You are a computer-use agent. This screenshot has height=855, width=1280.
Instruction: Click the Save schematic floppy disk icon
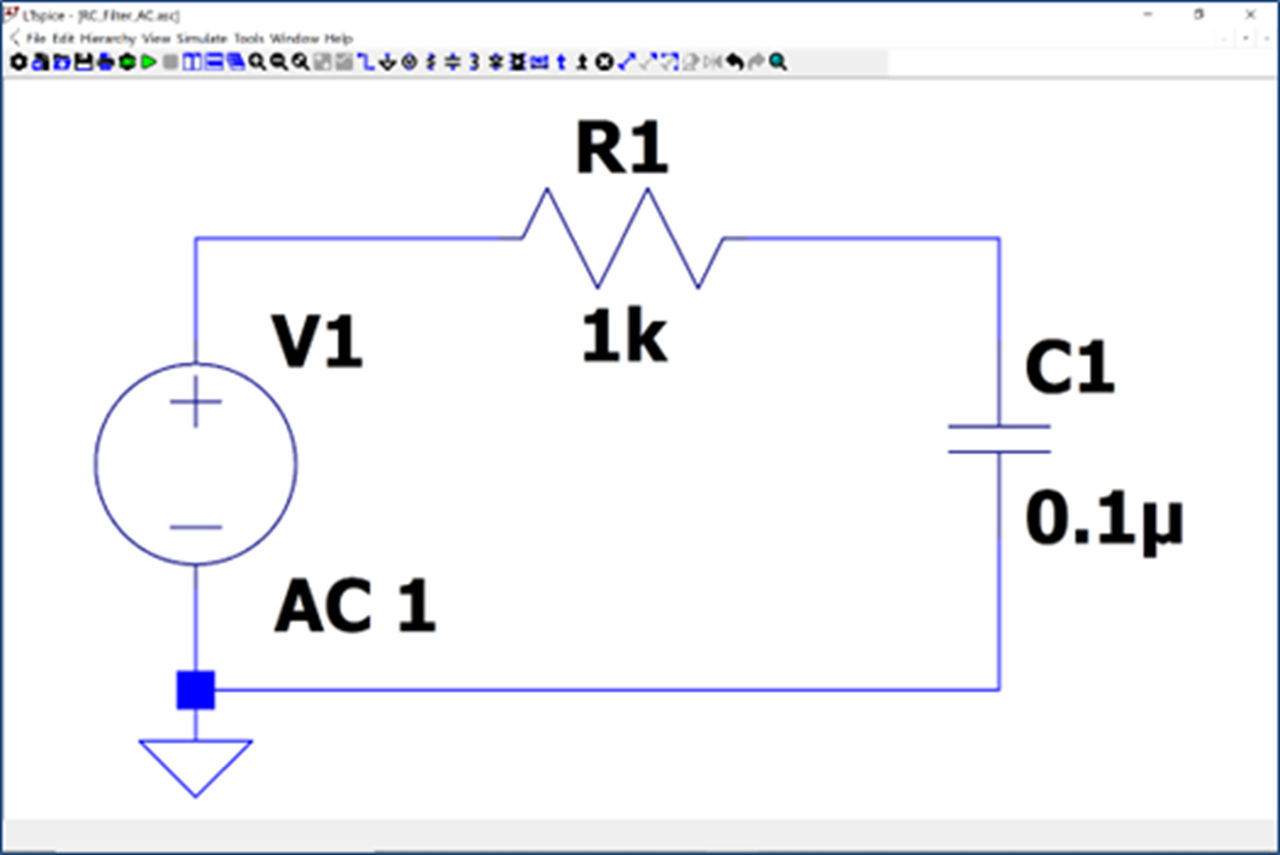(83, 62)
